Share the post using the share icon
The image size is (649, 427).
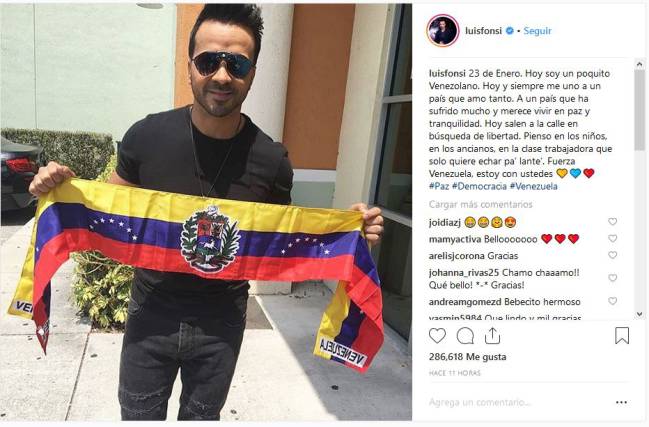492,336
